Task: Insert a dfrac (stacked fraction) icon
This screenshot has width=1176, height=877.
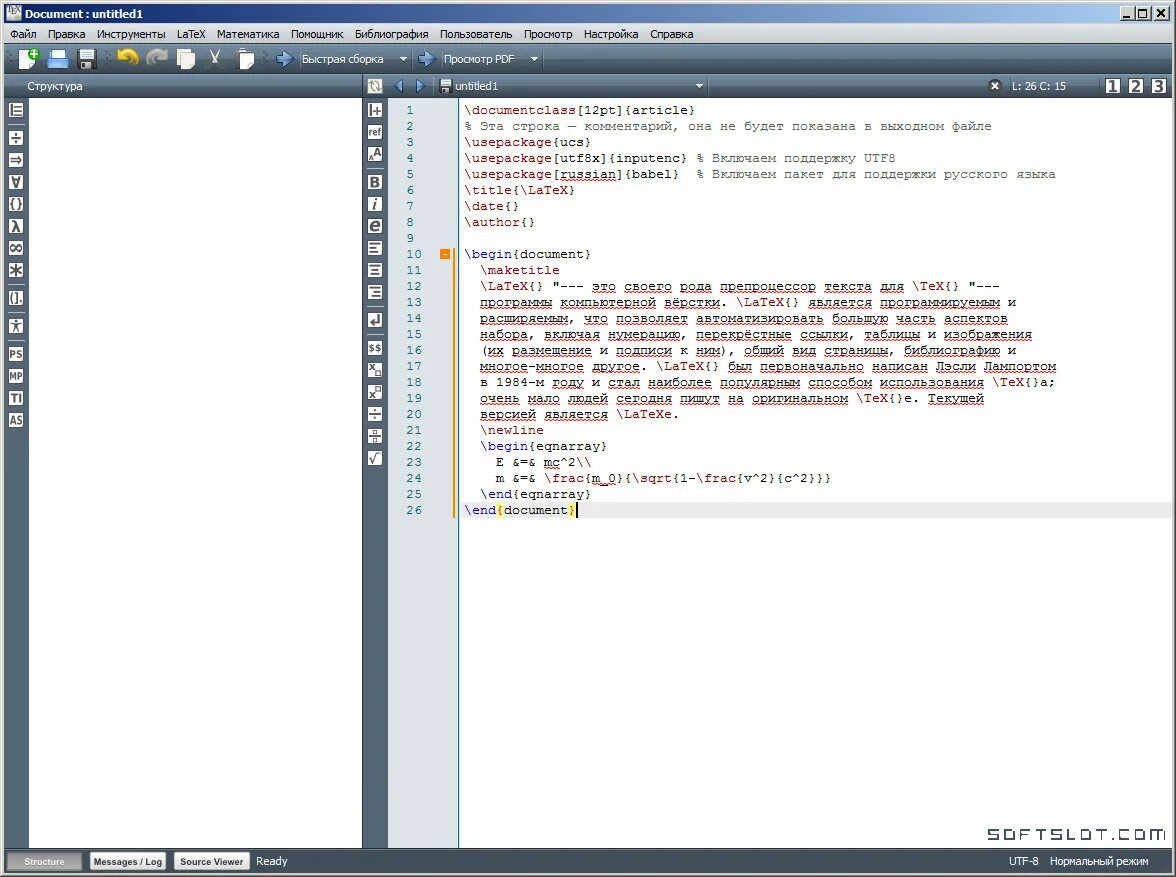Action: [375, 436]
